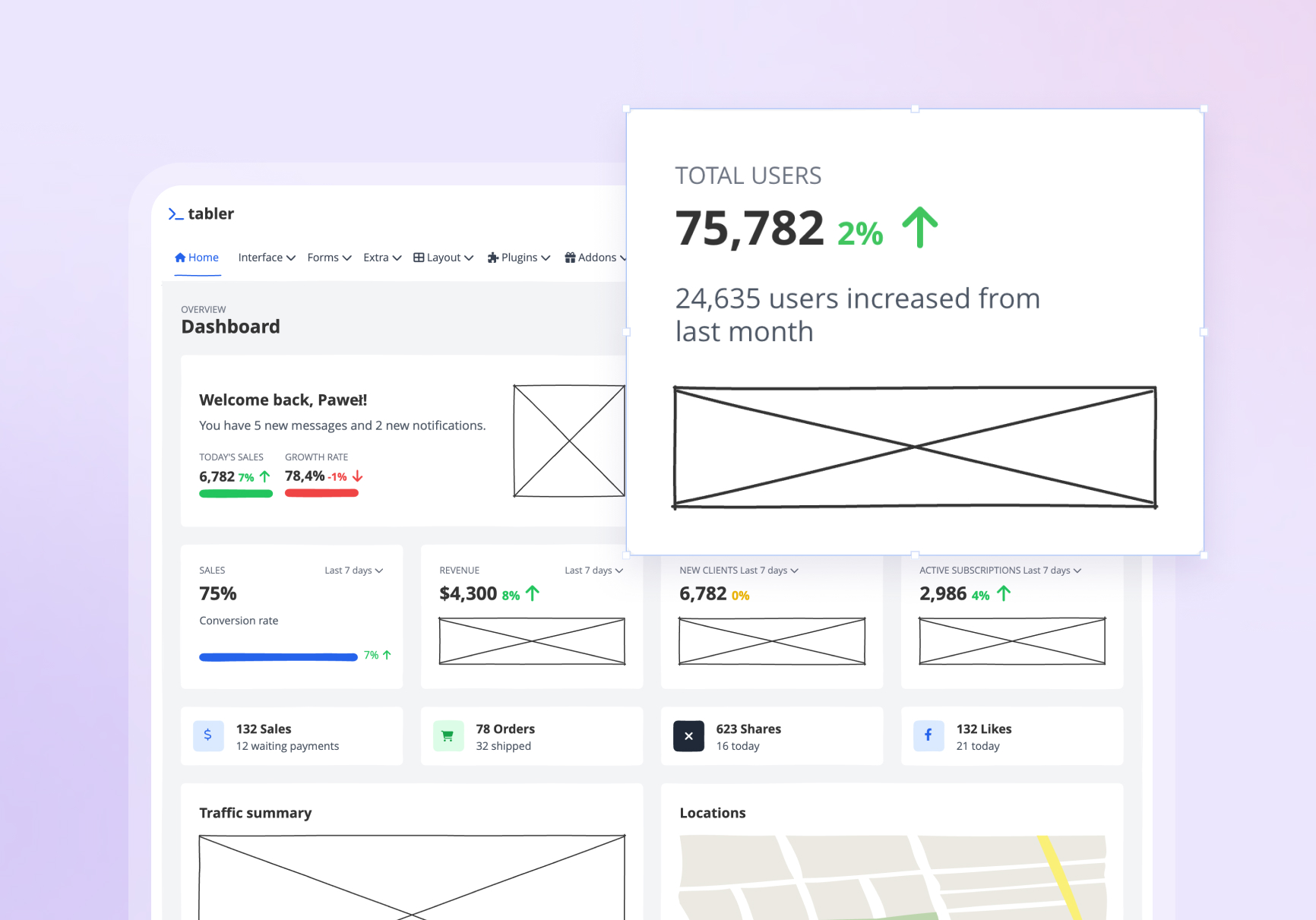Click the 0% New Clients change value
This screenshot has height=920, width=1316.
[x=740, y=596]
